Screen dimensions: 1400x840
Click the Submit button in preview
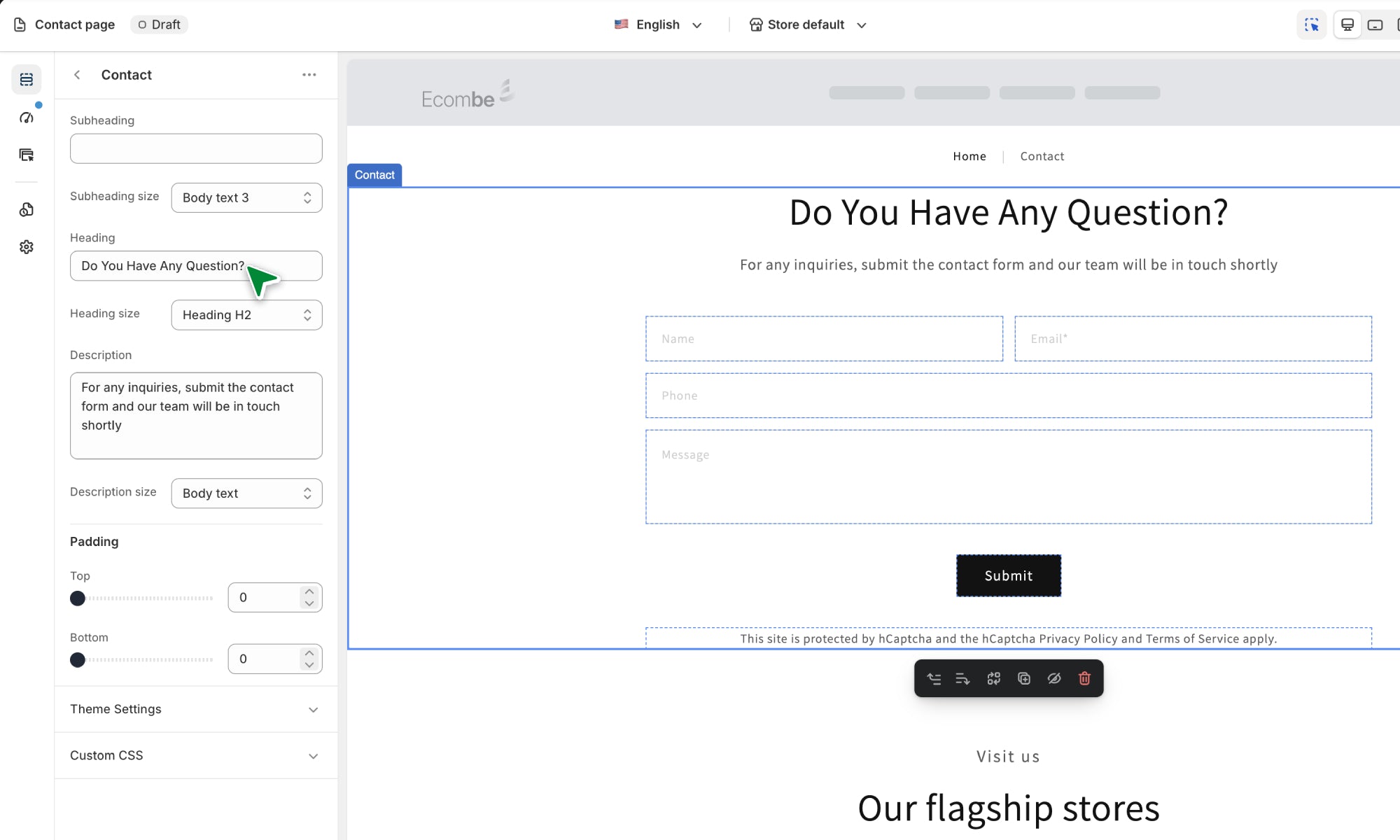click(1008, 575)
